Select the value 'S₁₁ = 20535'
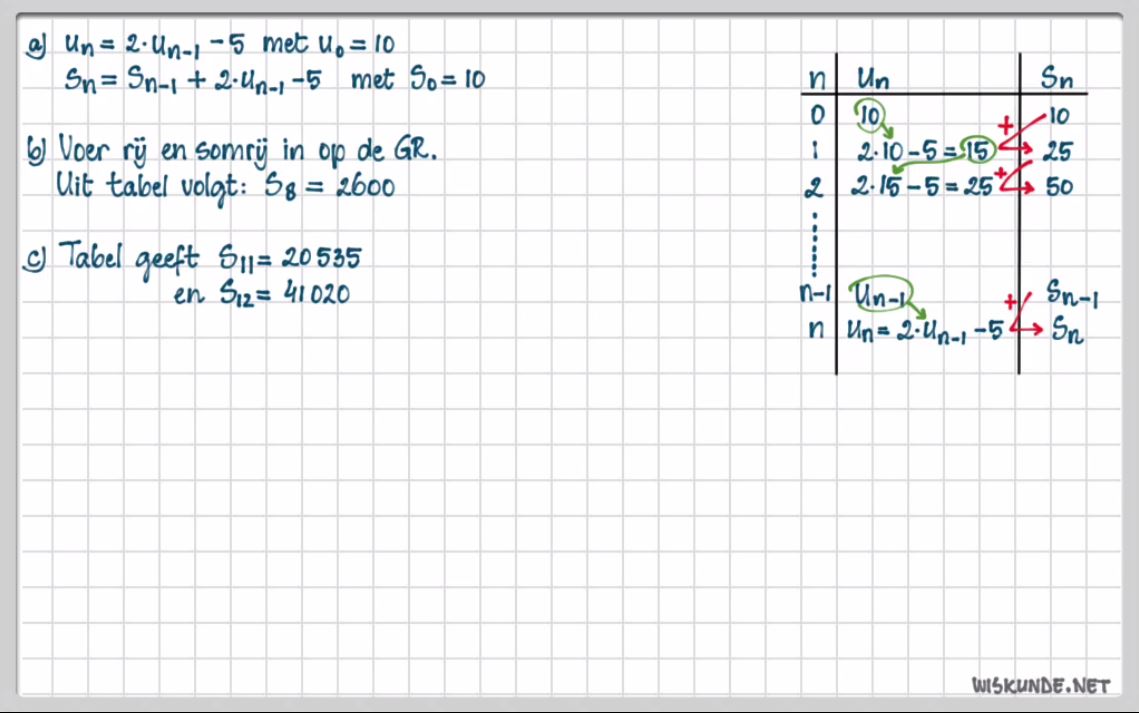The height and width of the screenshot is (713, 1139). coord(290,258)
